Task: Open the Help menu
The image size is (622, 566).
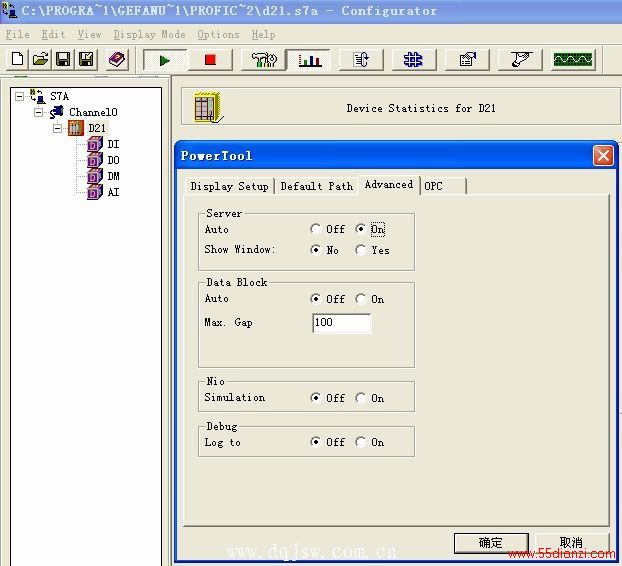Action: point(263,35)
